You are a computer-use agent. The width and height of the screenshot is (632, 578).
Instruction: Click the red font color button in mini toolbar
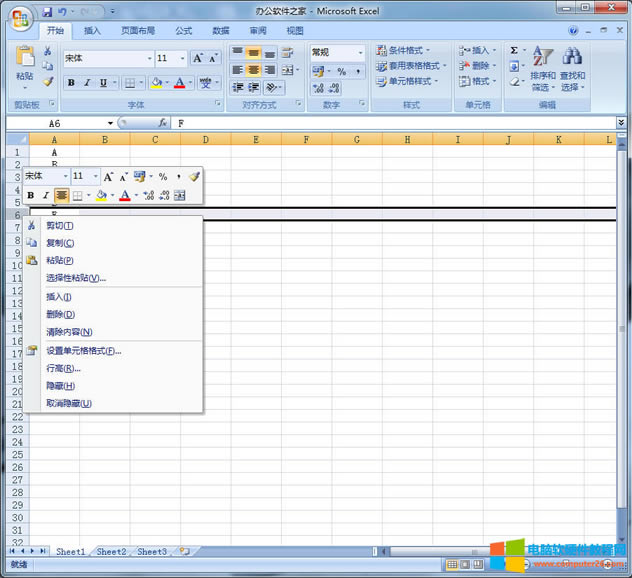[124, 195]
